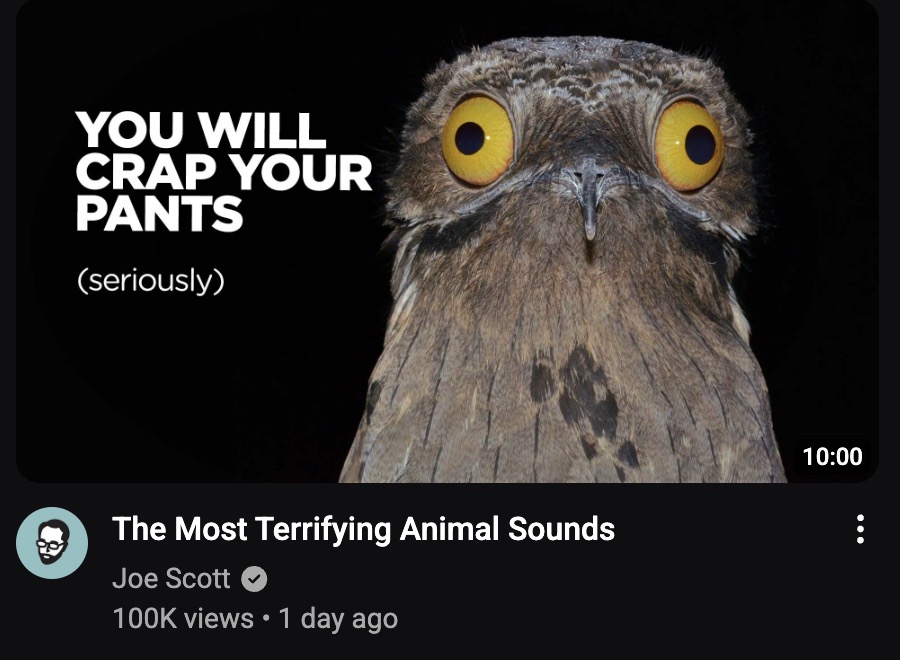Viewport: 900px width, 660px height.
Task: Click the dot separator between views and date
Action: click(x=266, y=619)
